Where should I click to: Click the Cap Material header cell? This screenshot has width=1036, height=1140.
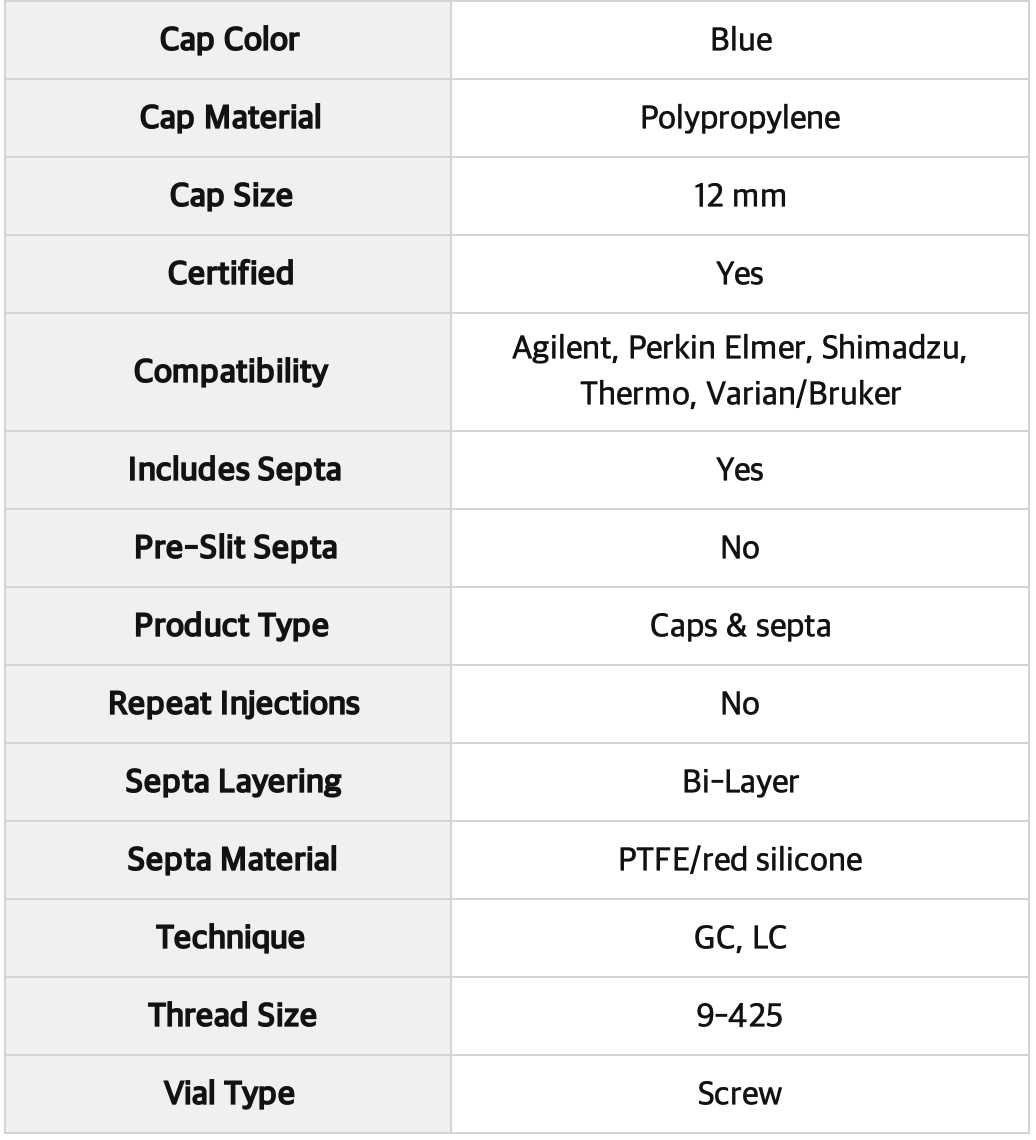(228, 118)
